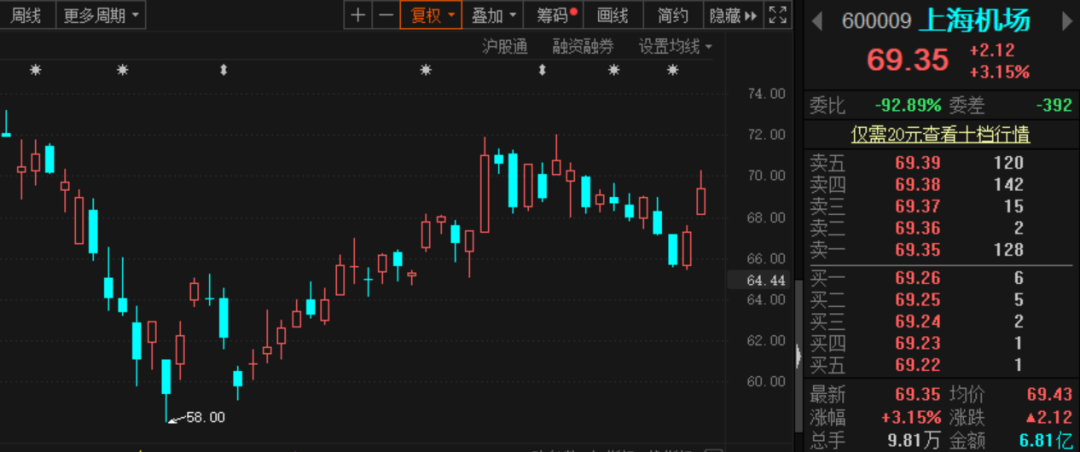
Task: Click first up-down arrow event marker
Action: (222, 70)
